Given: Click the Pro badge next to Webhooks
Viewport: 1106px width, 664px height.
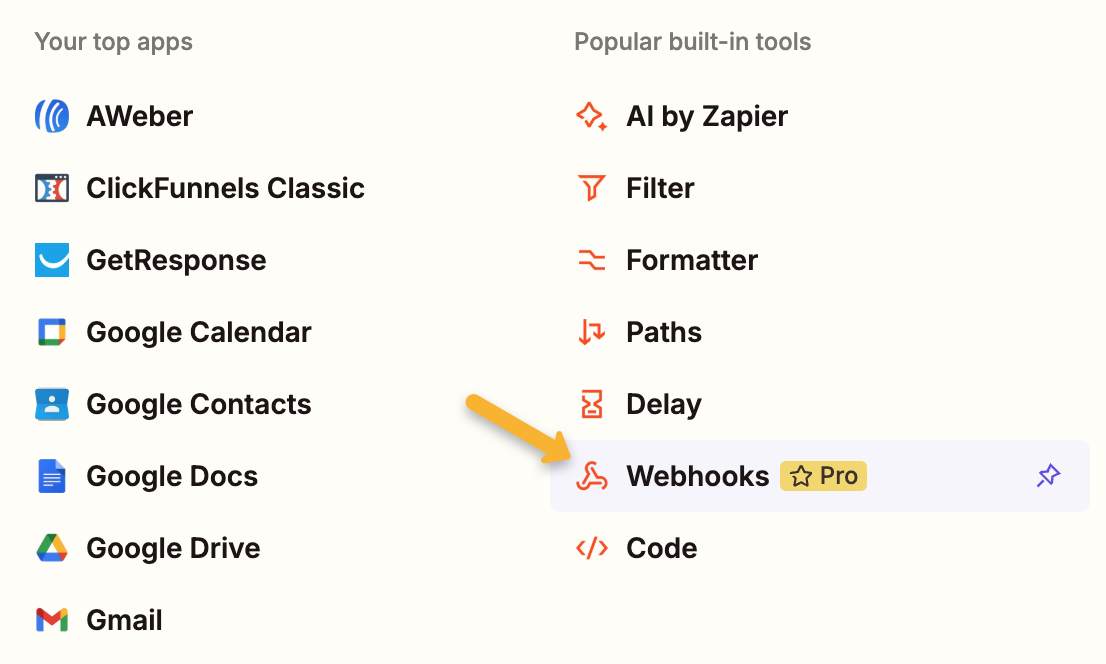Looking at the screenshot, I should click(x=823, y=476).
